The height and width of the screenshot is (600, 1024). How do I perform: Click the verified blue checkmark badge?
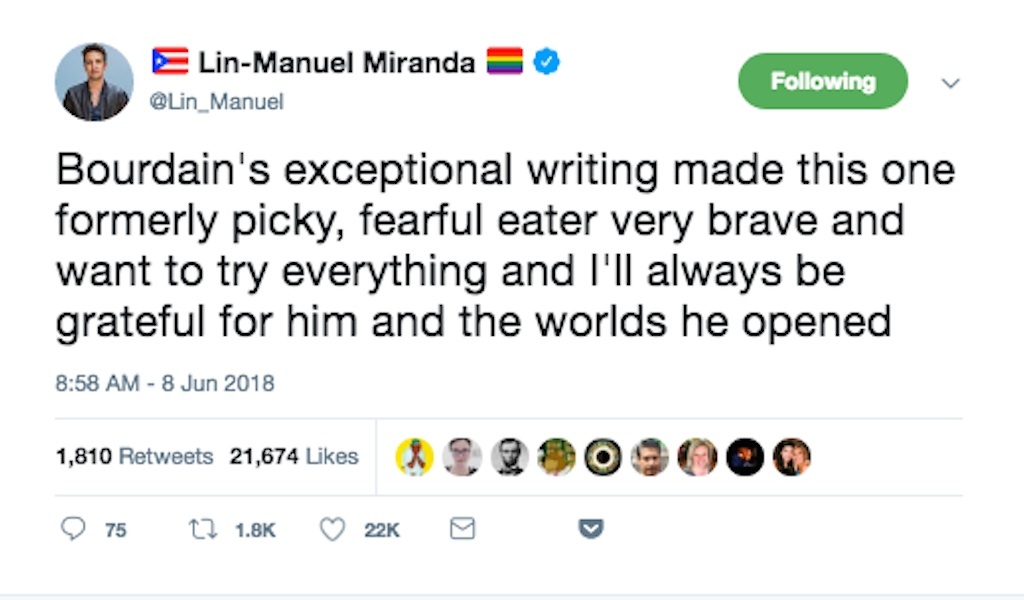click(x=545, y=61)
